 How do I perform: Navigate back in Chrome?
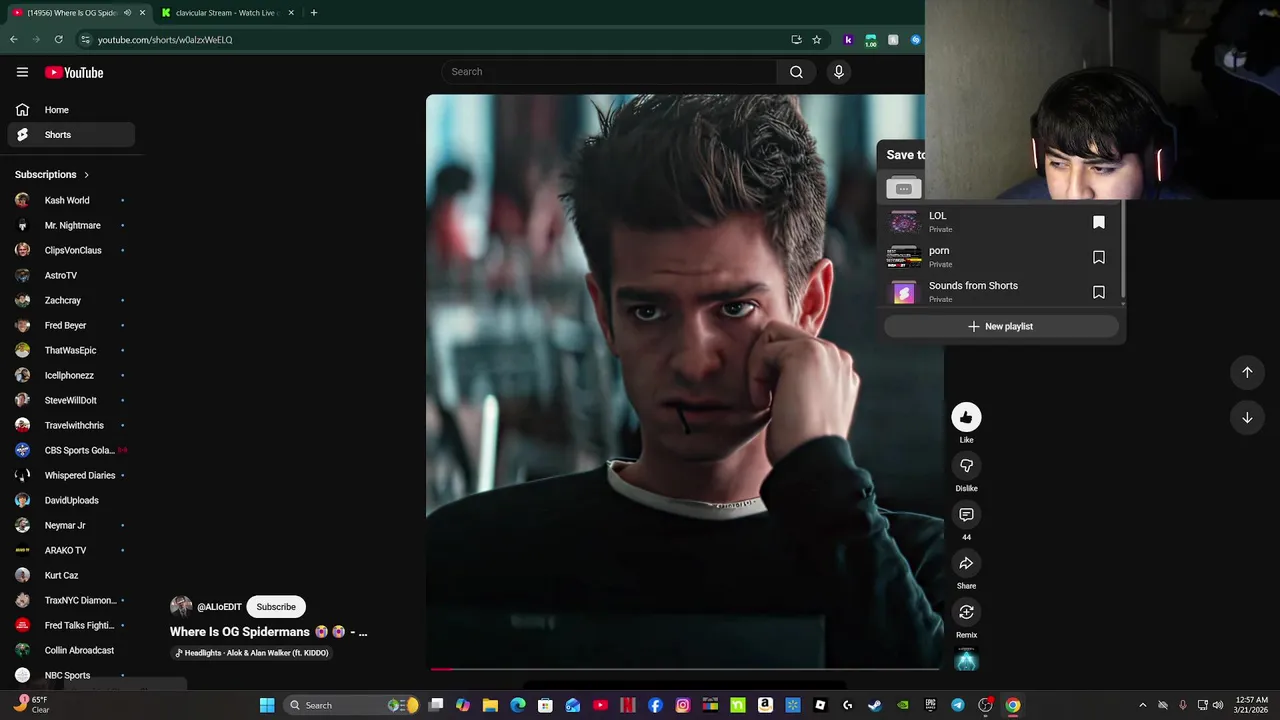click(14, 39)
